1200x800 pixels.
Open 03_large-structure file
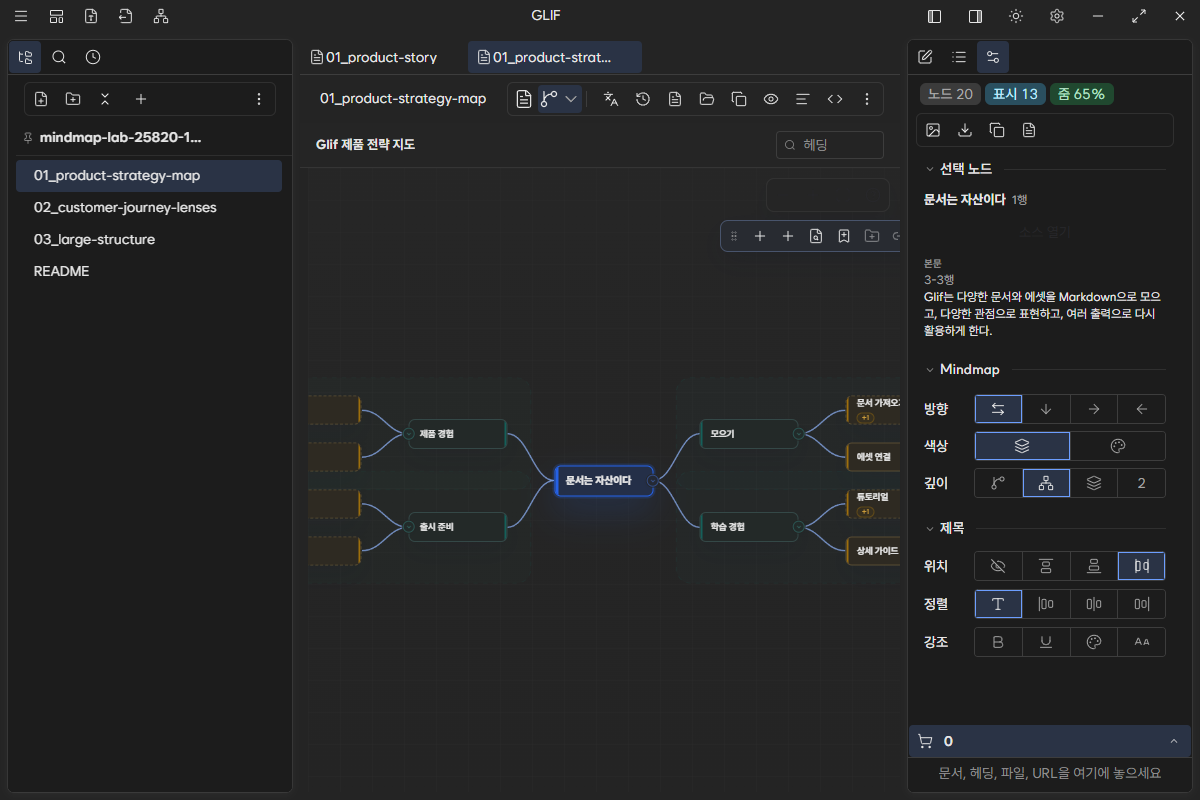[149, 240]
